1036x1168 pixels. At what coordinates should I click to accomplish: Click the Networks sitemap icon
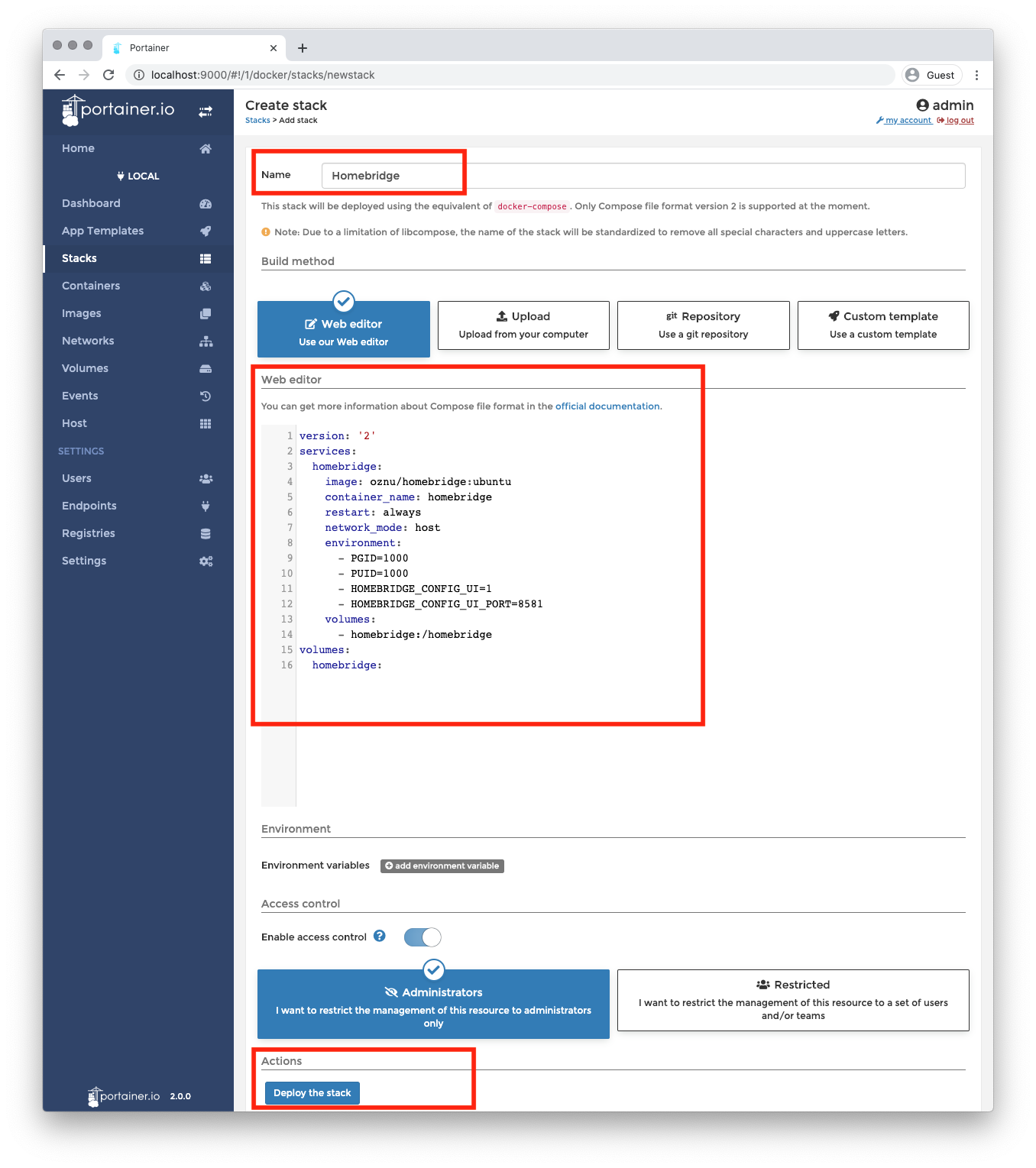(206, 341)
